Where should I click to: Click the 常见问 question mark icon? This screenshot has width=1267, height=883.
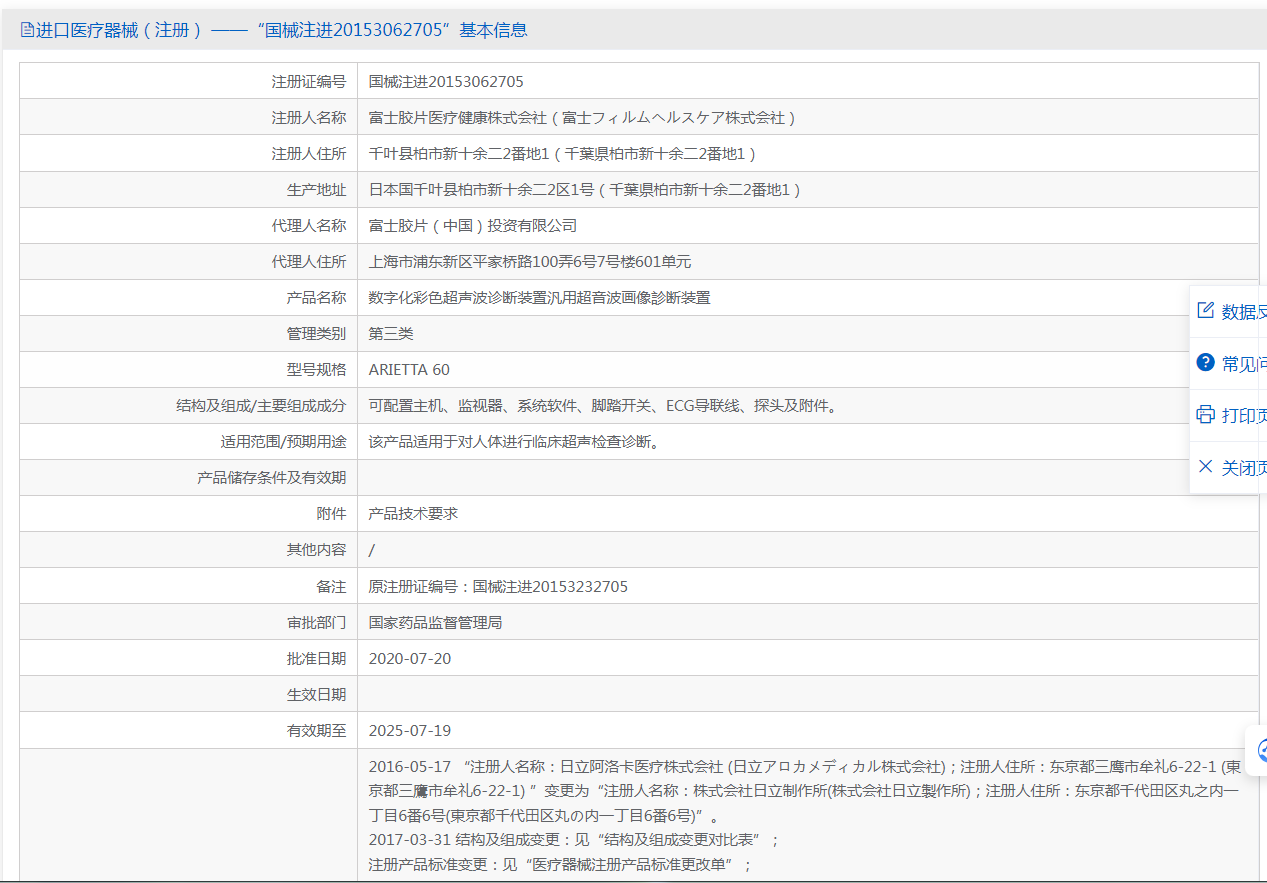point(1205,363)
